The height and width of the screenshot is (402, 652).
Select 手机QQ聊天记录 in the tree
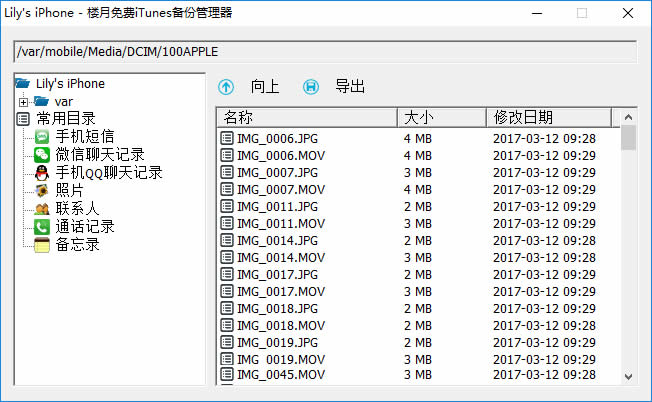pos(109,173)
